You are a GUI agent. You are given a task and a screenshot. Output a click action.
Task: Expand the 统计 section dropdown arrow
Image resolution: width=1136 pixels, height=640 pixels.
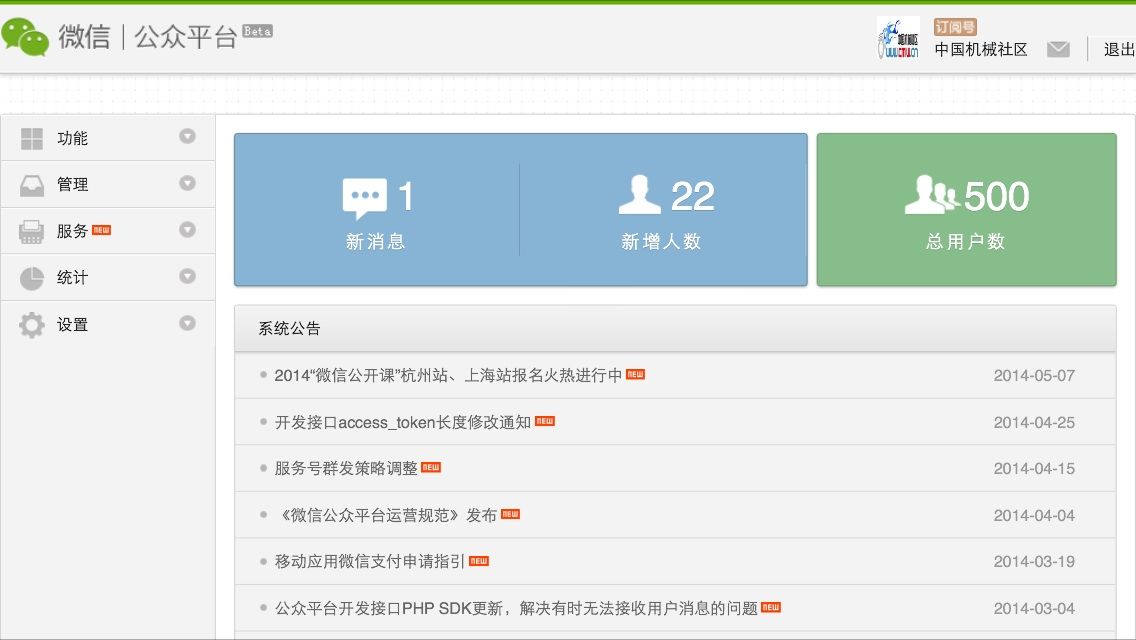[187, 277]
